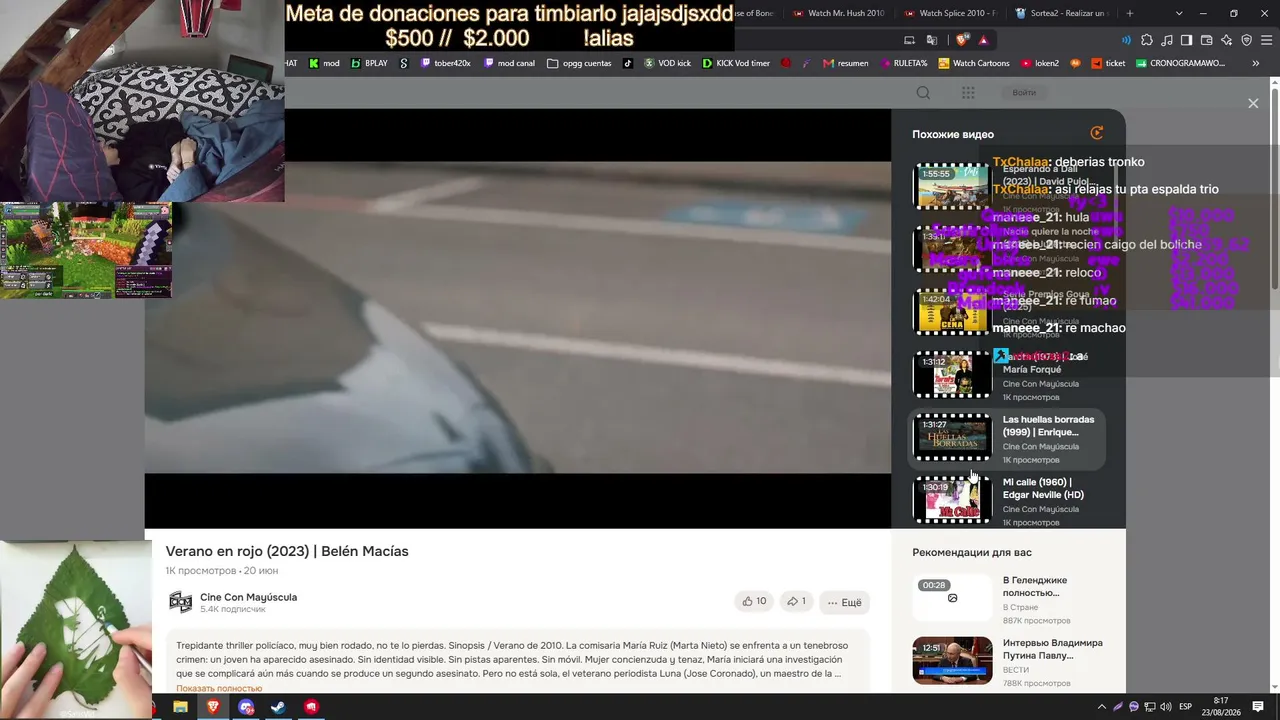
Task: Open Las huellas borradas video thumbnail
Action: tap(952, 437)
